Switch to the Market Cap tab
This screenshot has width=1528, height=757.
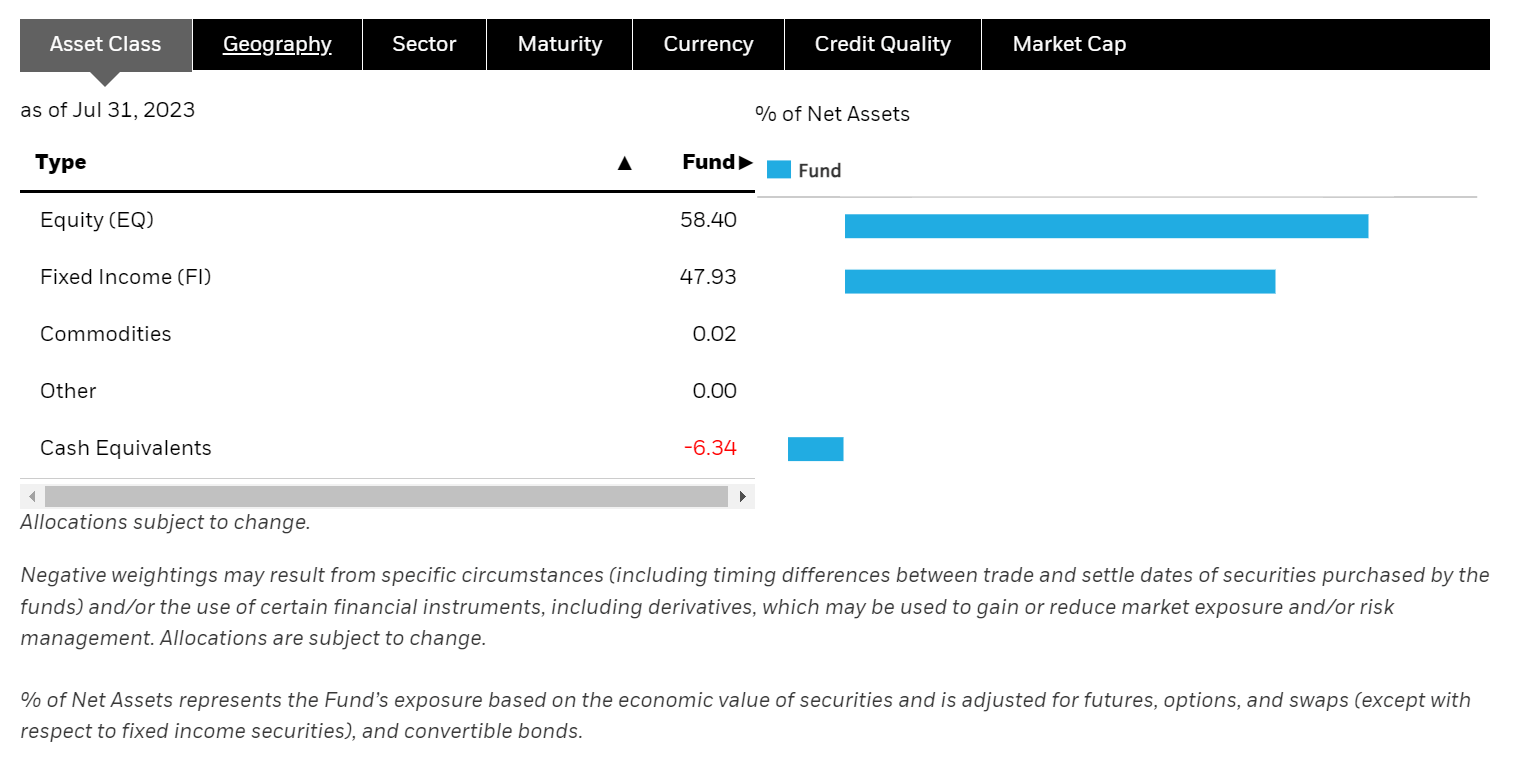coord(1069,44)
